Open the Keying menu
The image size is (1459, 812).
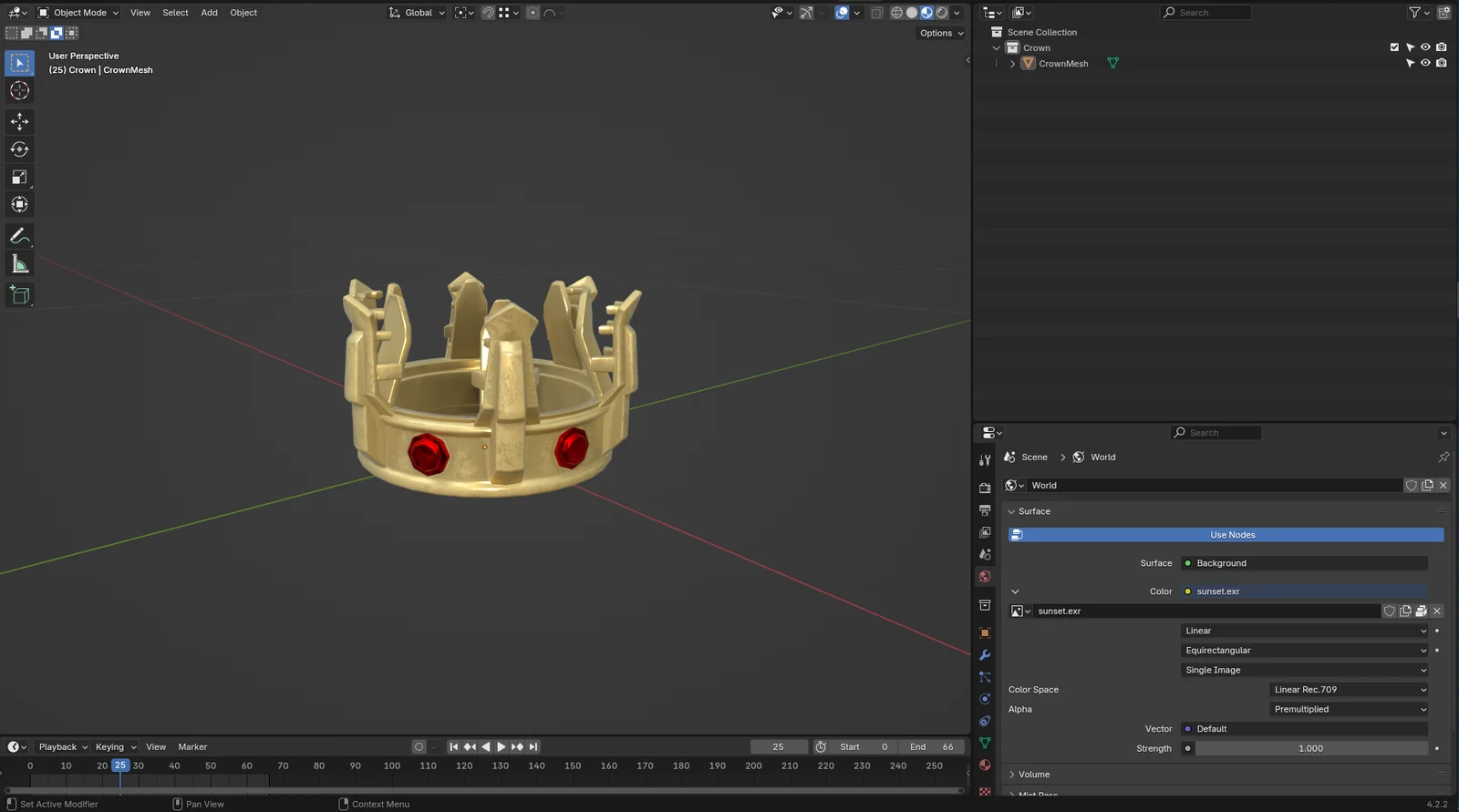(x=115, y=747)
